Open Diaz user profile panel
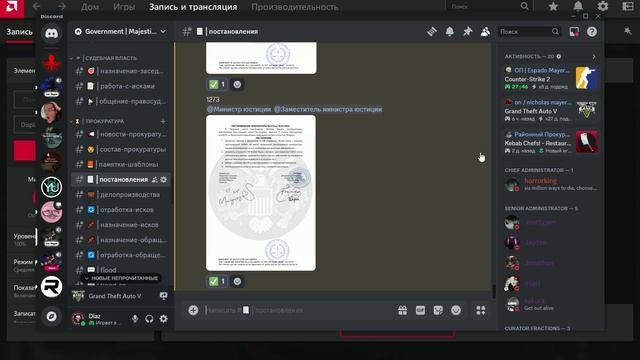Image resolution: width=640 pixels, height=360 pixels. pyautogui.click(x=98, y=319)
